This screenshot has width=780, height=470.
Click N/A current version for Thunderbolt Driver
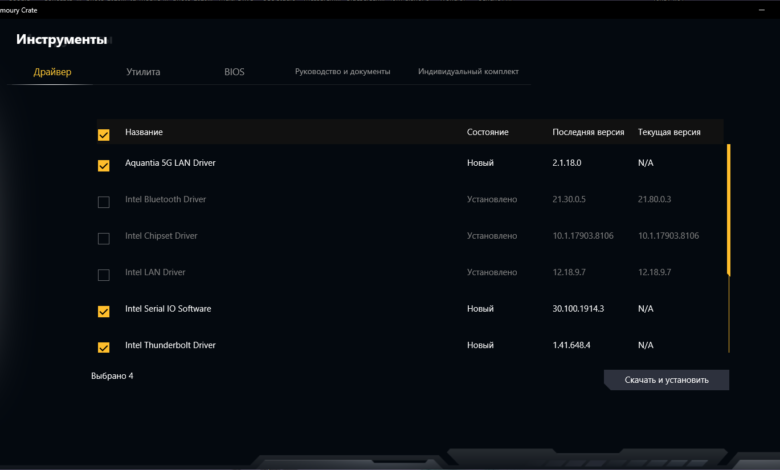pos(646,345)
